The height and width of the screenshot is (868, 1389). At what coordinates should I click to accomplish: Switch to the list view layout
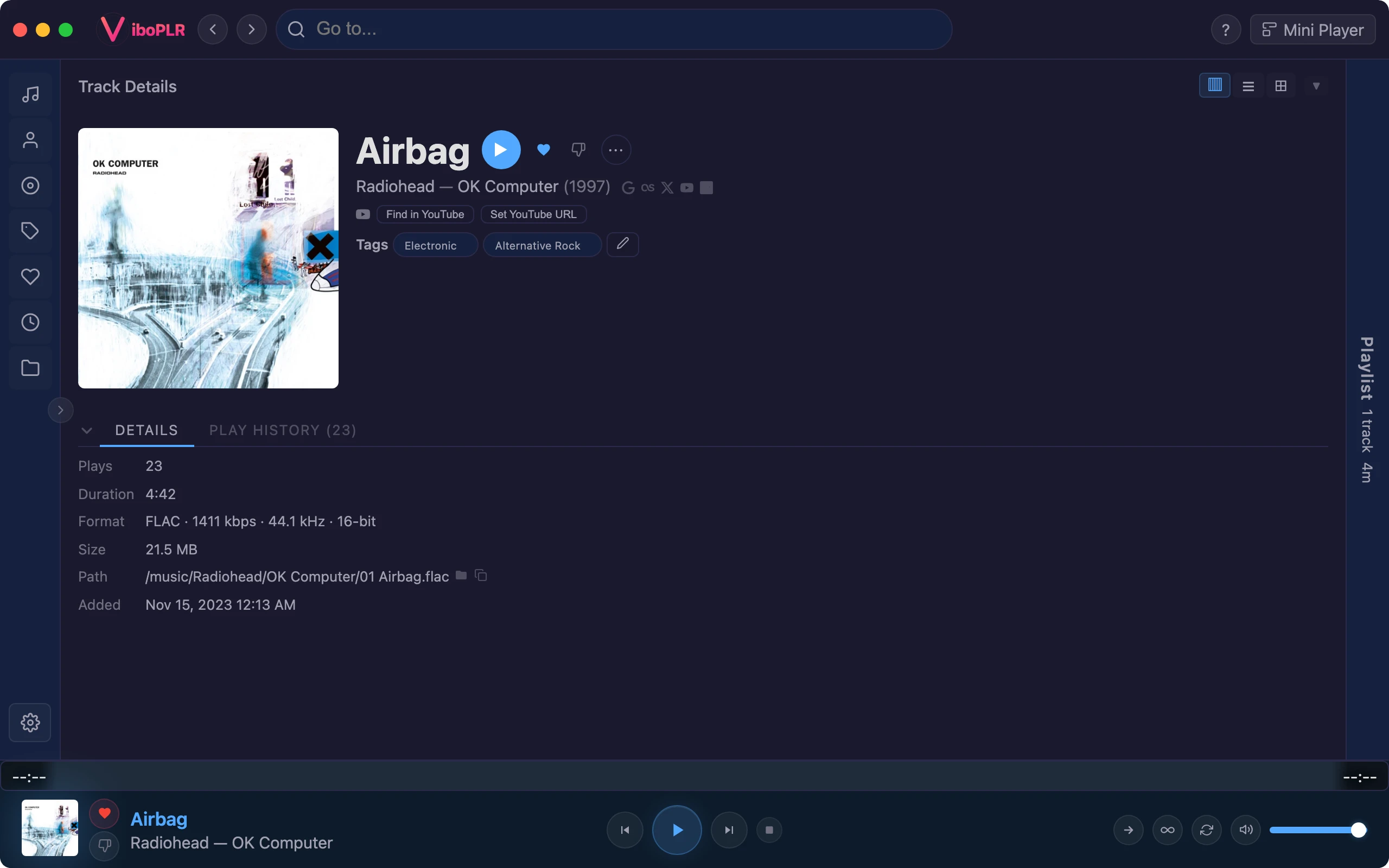tap(1248, 86)
